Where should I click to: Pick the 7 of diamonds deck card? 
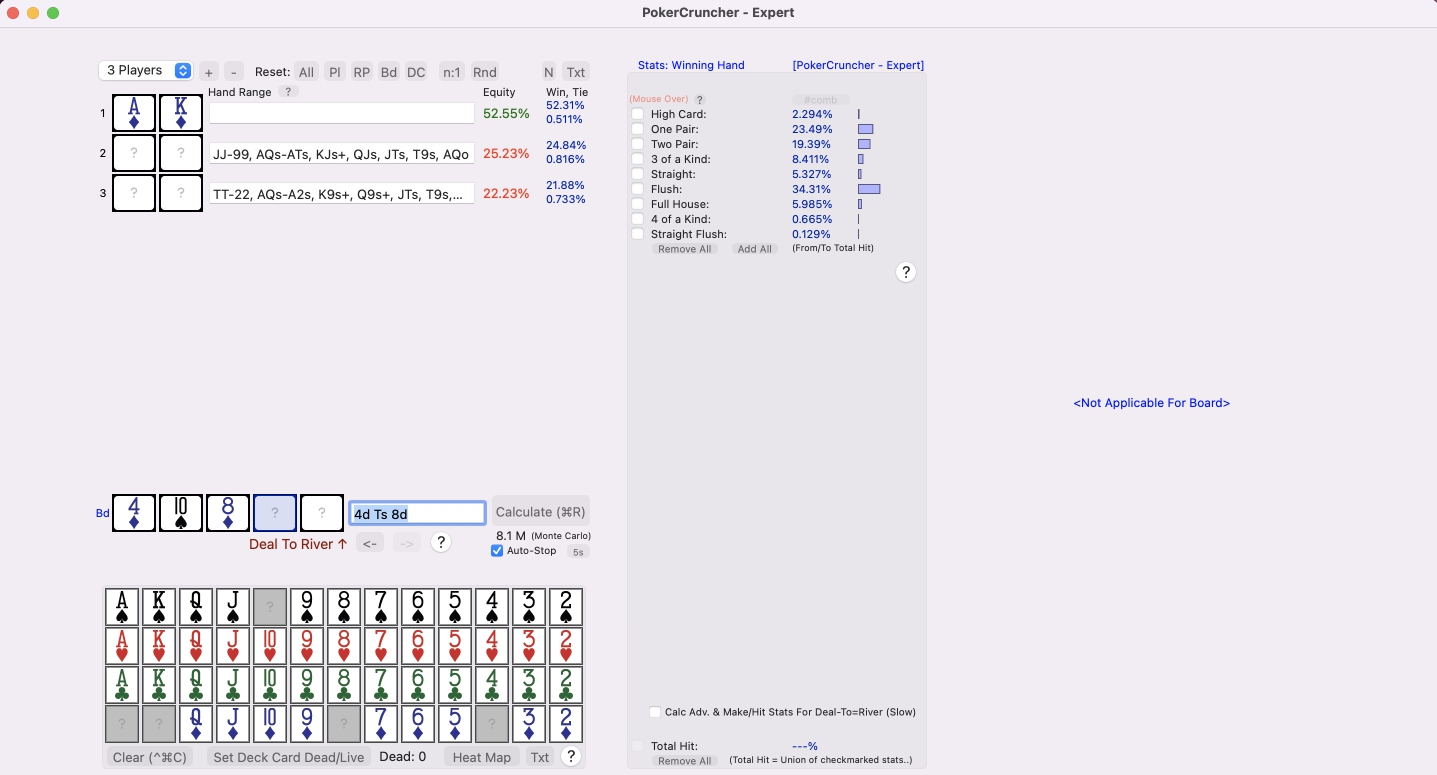point(381,724)
